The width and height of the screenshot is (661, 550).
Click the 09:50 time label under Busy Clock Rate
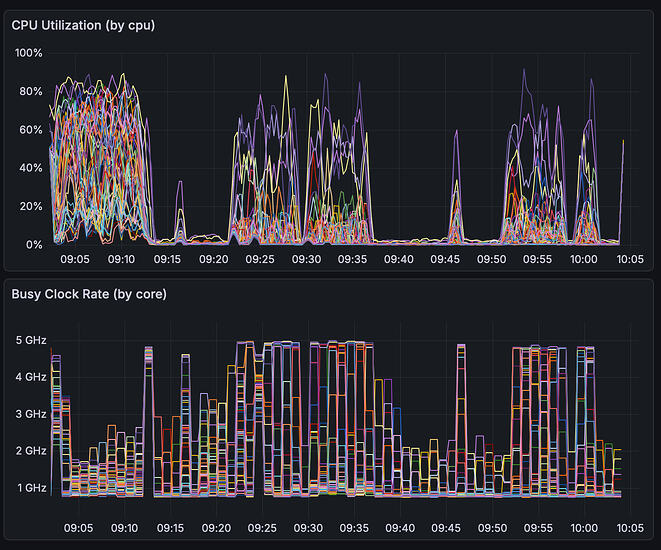tap(492, 528)
